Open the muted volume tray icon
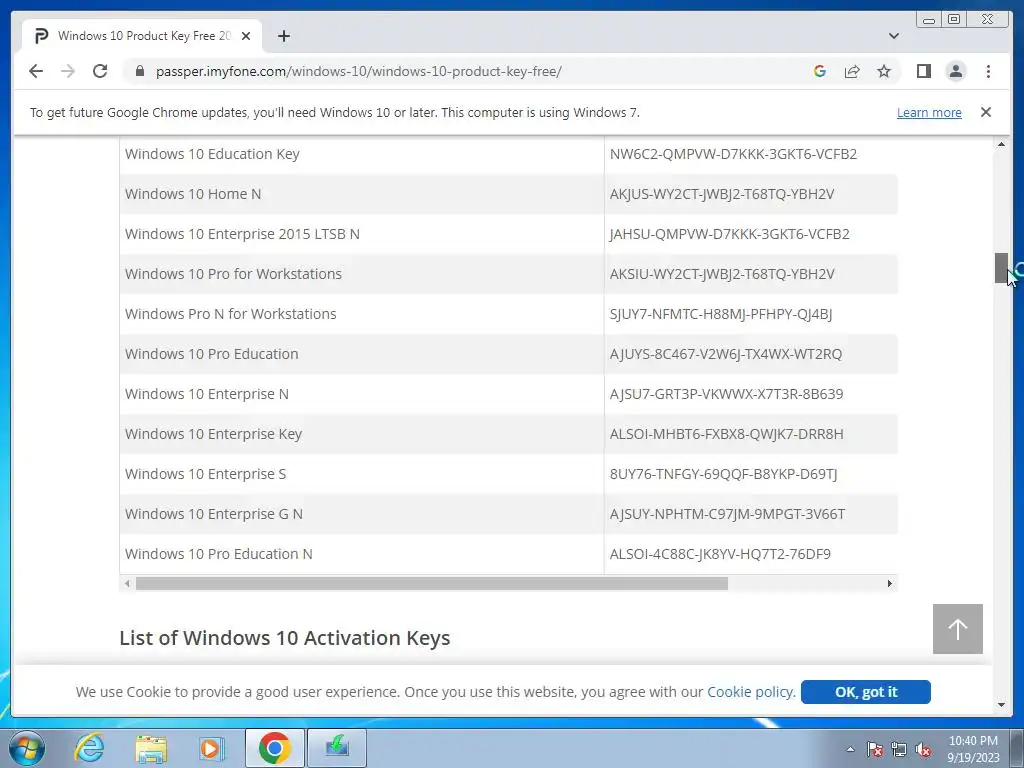 click(923, 749)
